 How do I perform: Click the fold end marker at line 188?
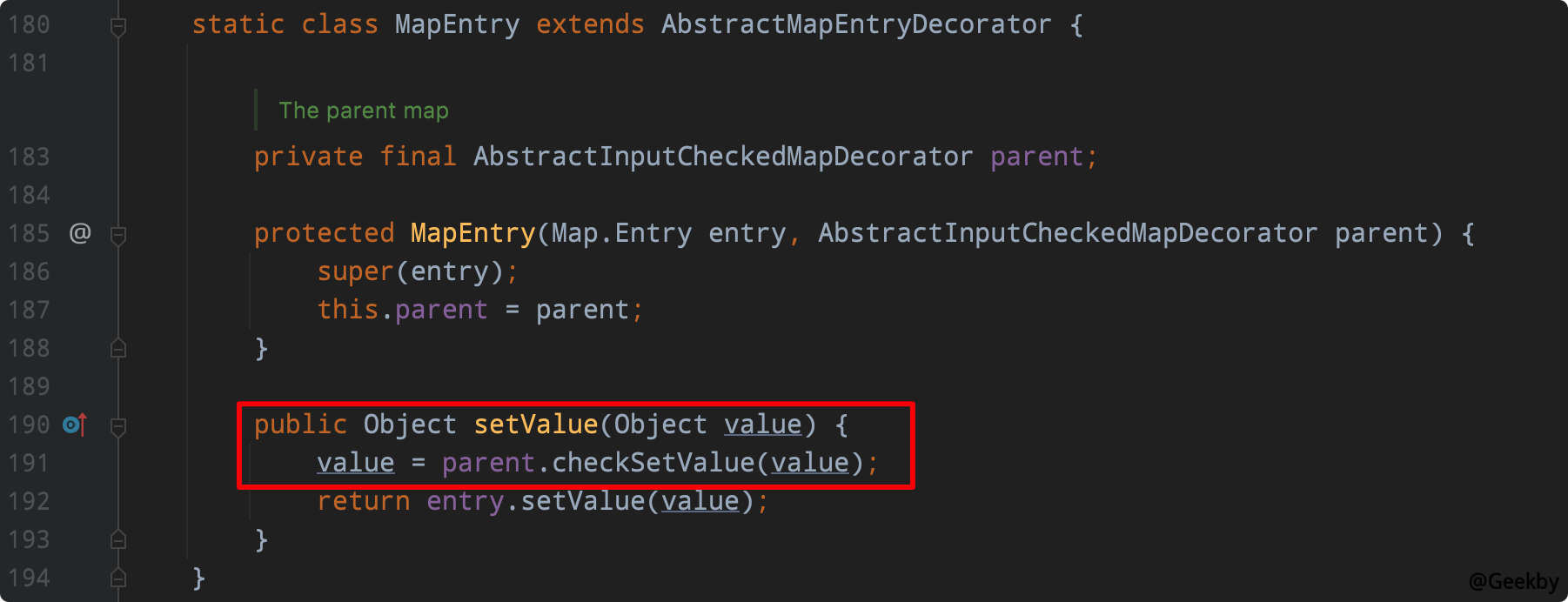pyautogui.click(x=118, y=349)
